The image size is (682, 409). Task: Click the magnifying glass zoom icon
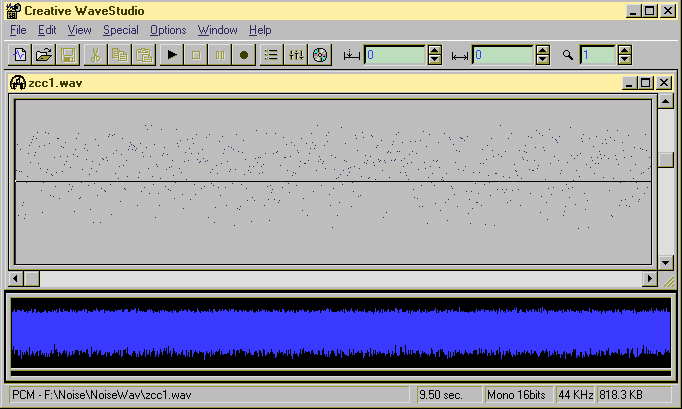pos(568,55)
